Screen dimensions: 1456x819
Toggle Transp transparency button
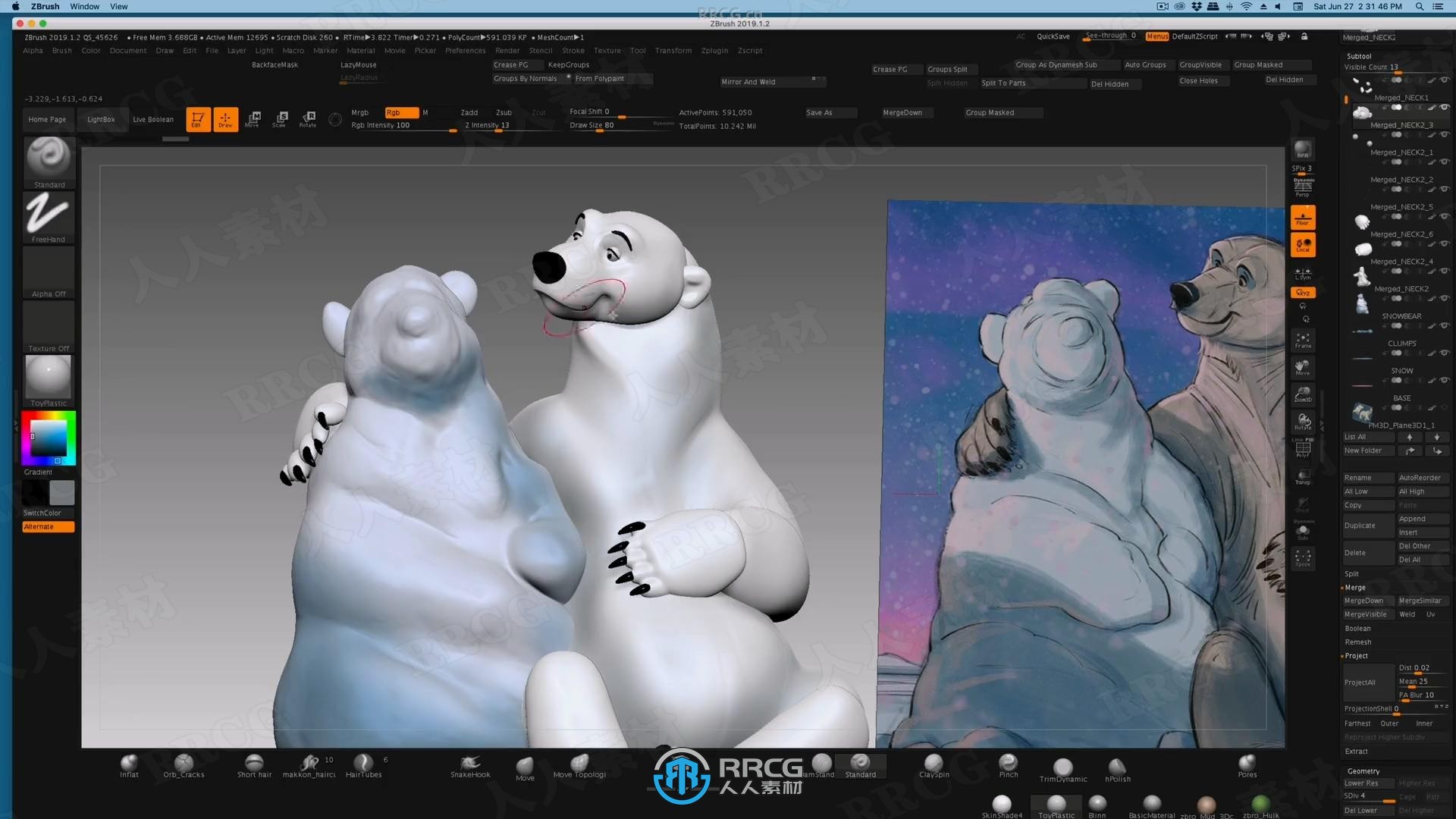pos(1303,476)
